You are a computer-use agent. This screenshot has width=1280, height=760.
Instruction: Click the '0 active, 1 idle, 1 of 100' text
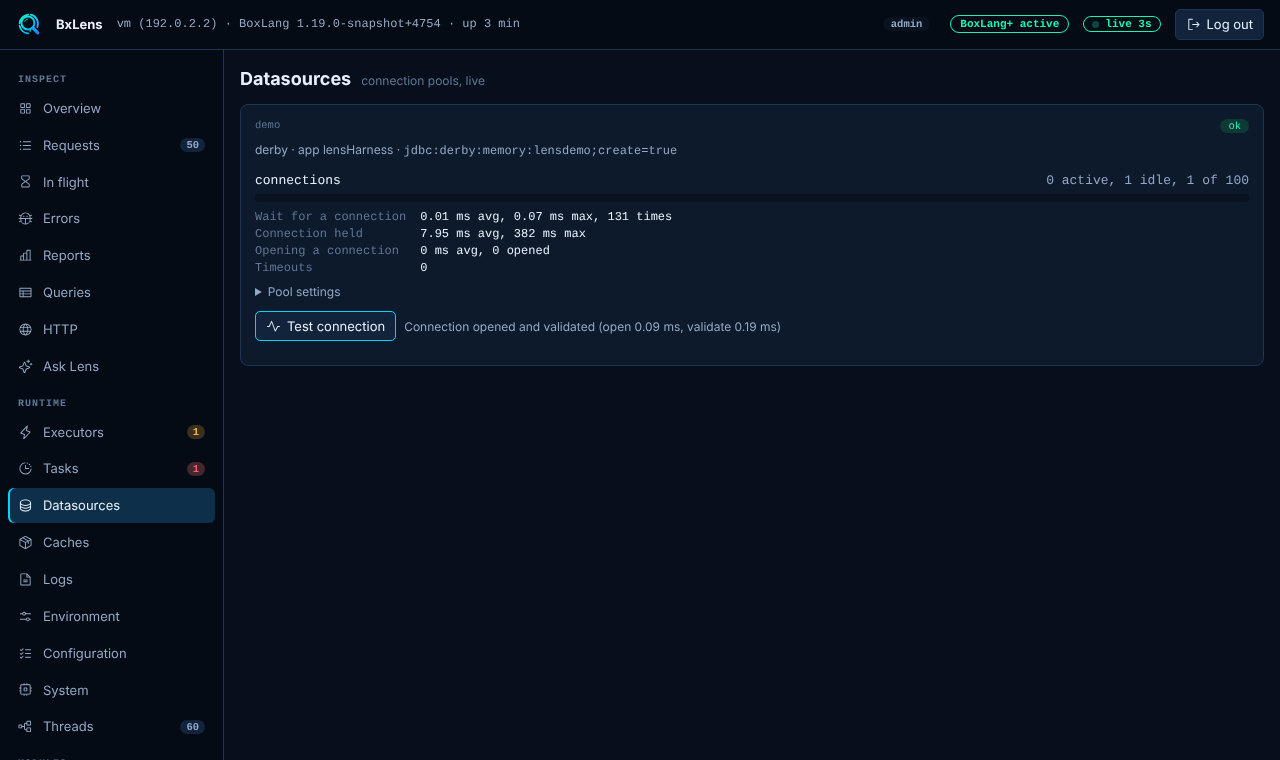pyautogui.click(x=1147, y=180)
